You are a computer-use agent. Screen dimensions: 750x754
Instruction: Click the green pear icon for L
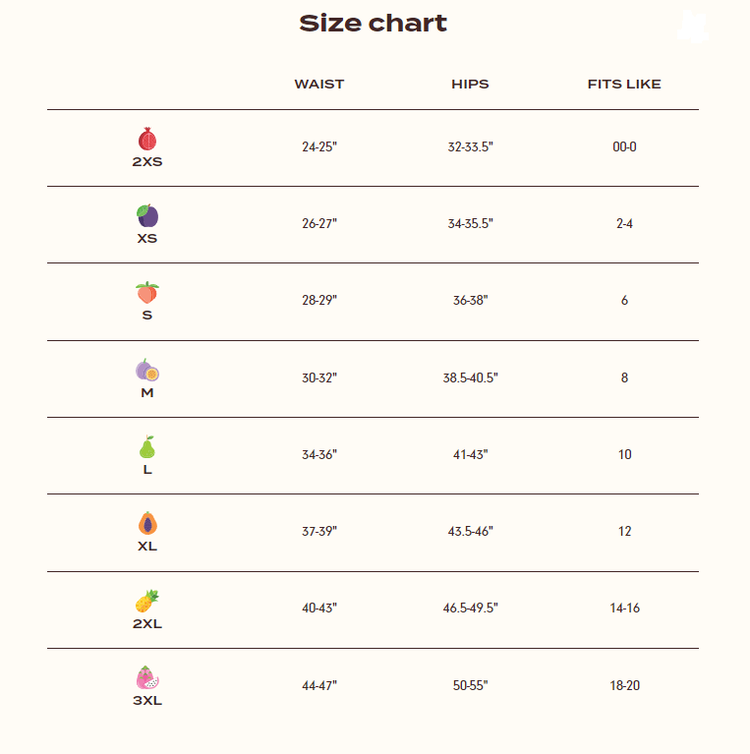tap(147, 447)
